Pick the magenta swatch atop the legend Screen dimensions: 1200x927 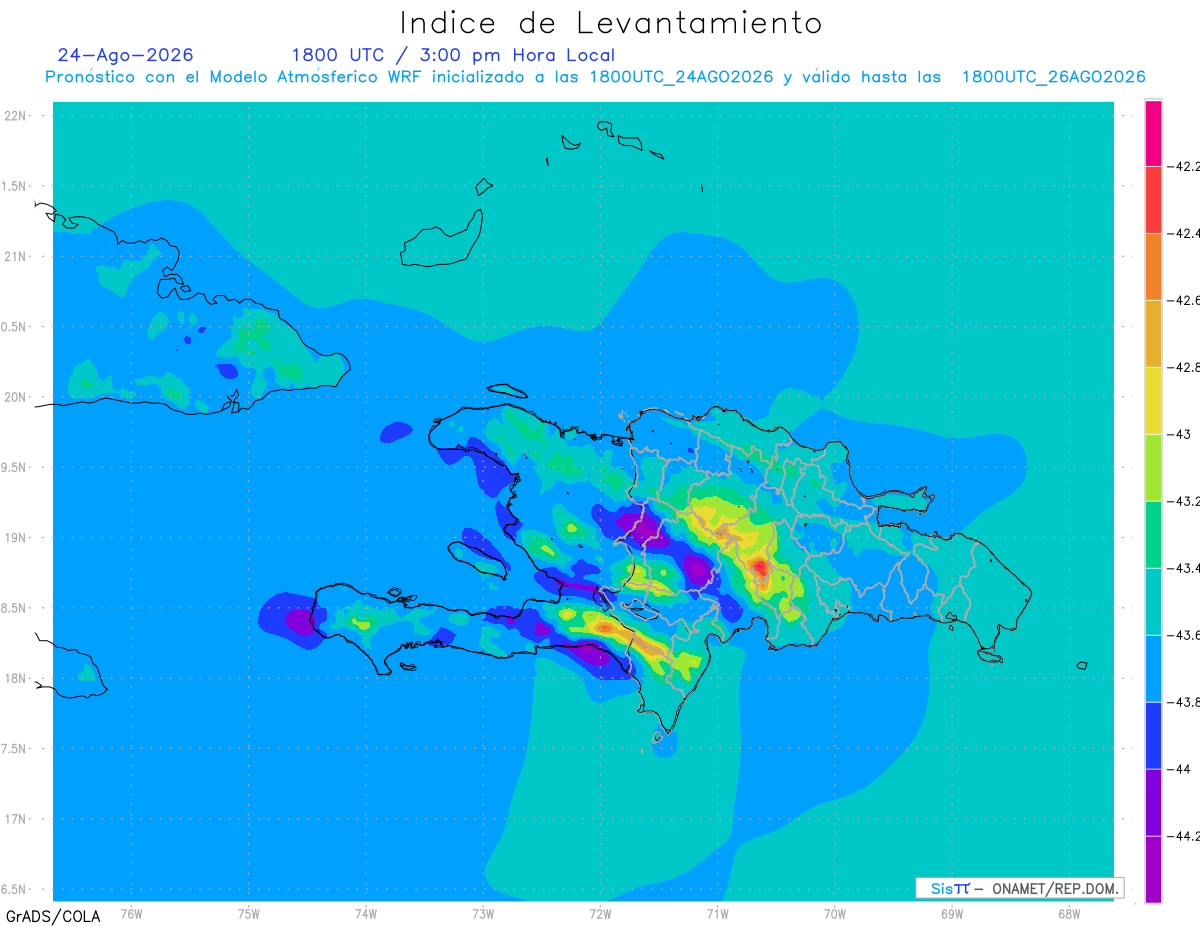[1153, 133]
